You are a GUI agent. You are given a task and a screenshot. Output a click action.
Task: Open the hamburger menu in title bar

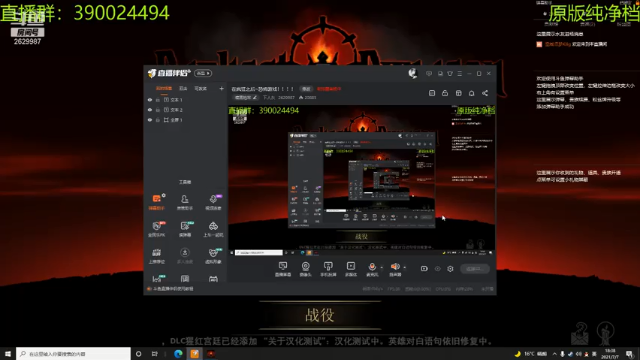point(460,73)
